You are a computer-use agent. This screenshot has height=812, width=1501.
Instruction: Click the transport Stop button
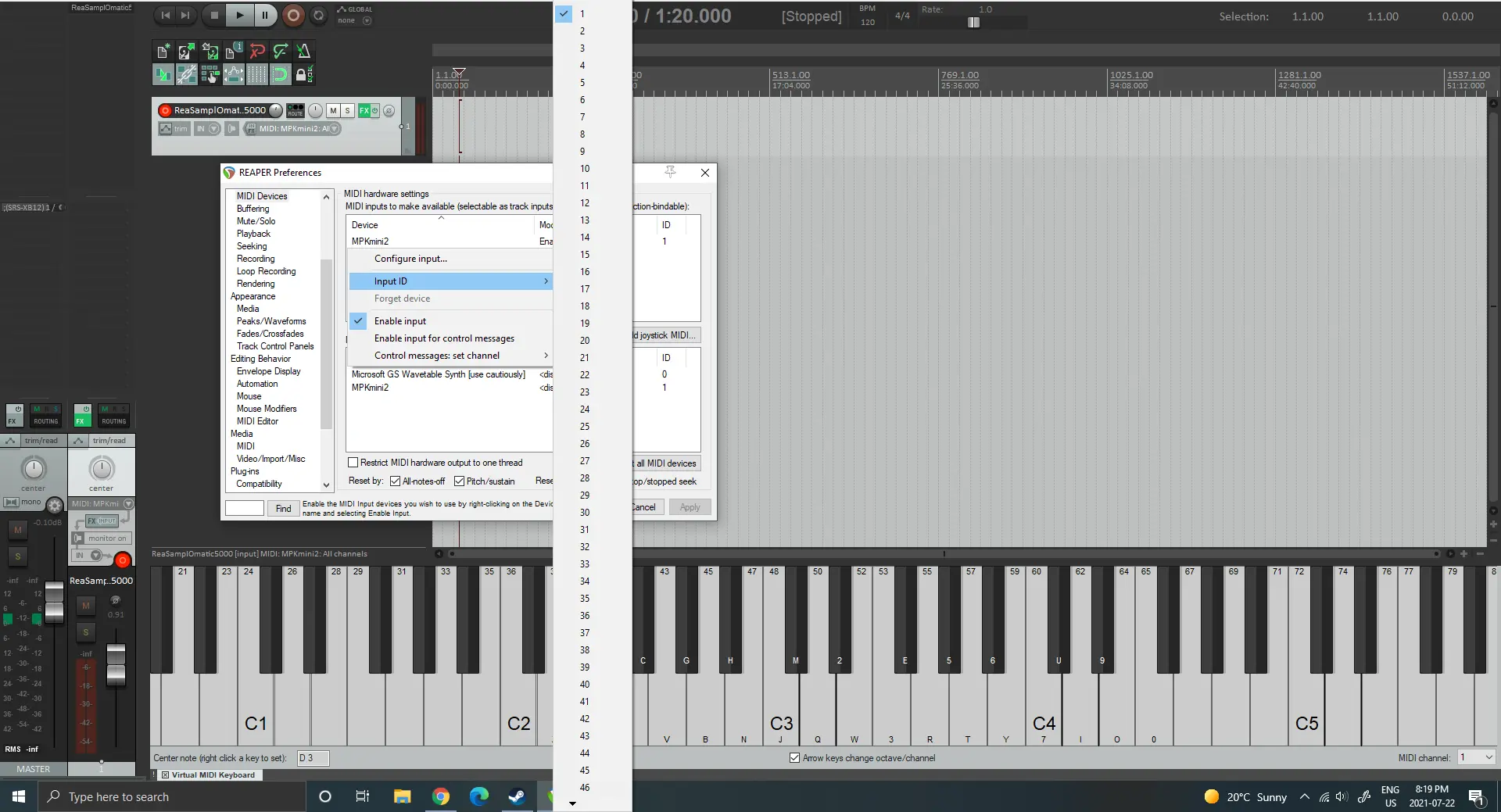tap(214, 15)
